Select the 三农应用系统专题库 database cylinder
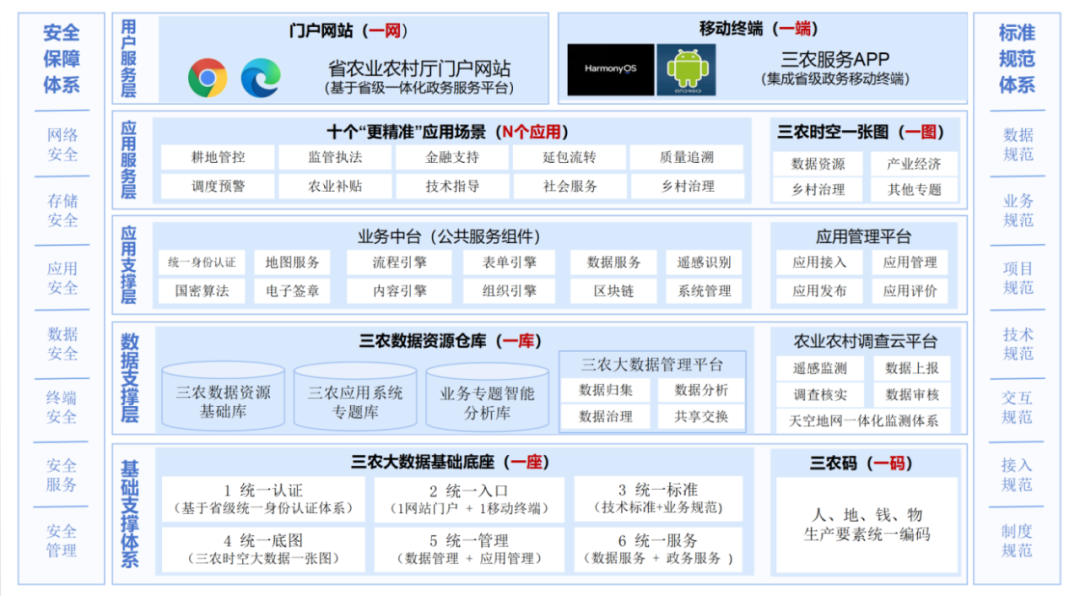Viewport: 1080px width, 596px height. (x=355, y=400)
